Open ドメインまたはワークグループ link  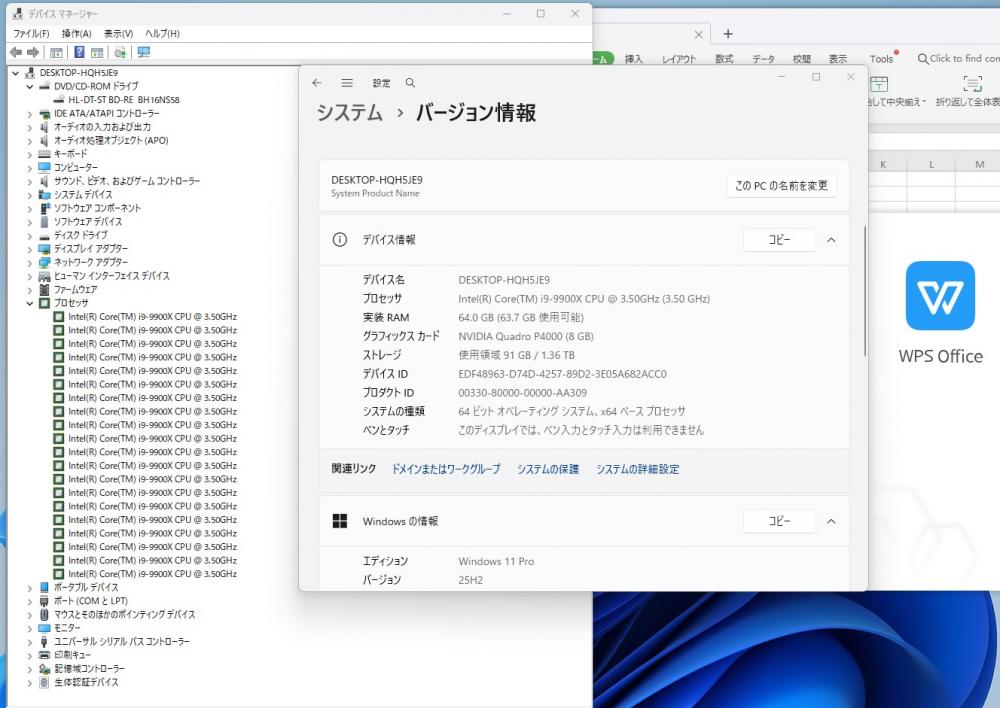click(446, 469)
